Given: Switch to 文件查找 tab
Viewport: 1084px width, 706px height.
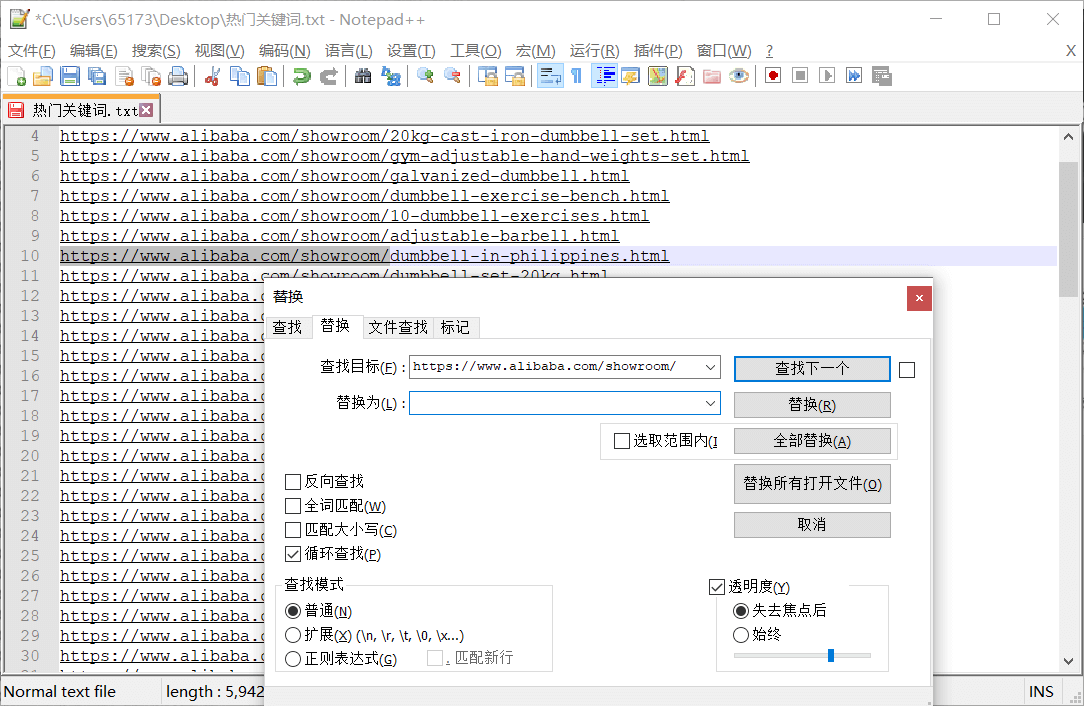Looking at the screenshot, I should 398,327.
